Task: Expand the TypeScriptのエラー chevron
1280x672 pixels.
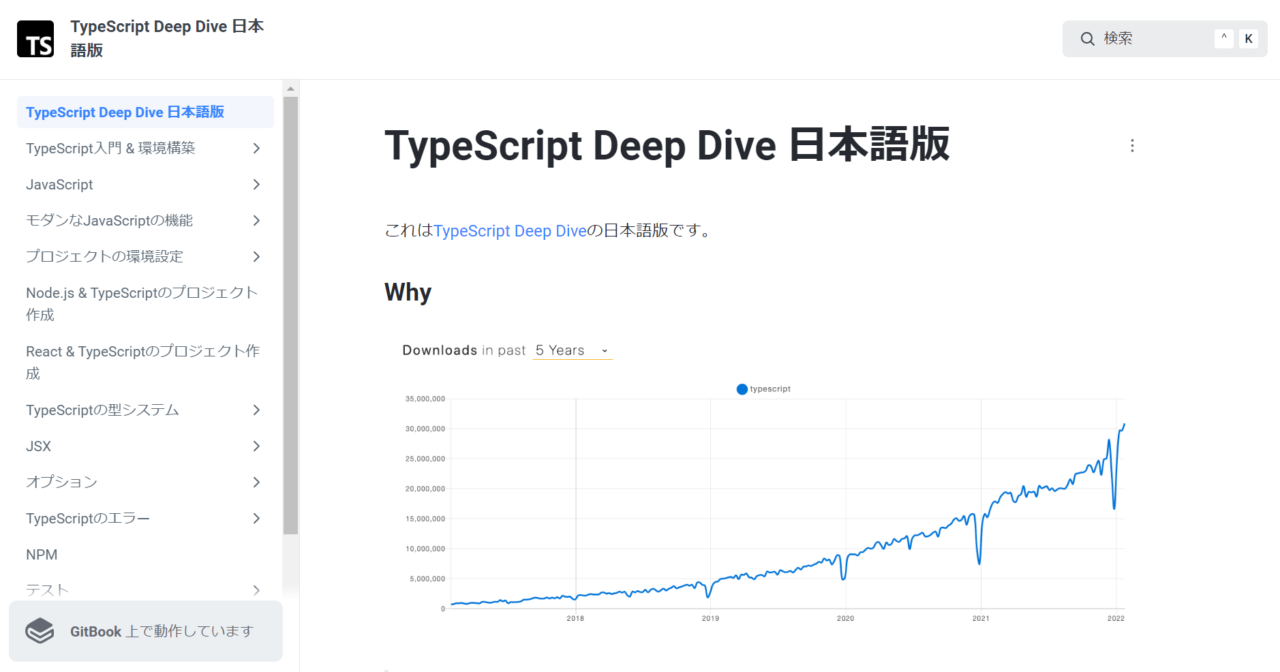Action: click(x=257, y=518)
